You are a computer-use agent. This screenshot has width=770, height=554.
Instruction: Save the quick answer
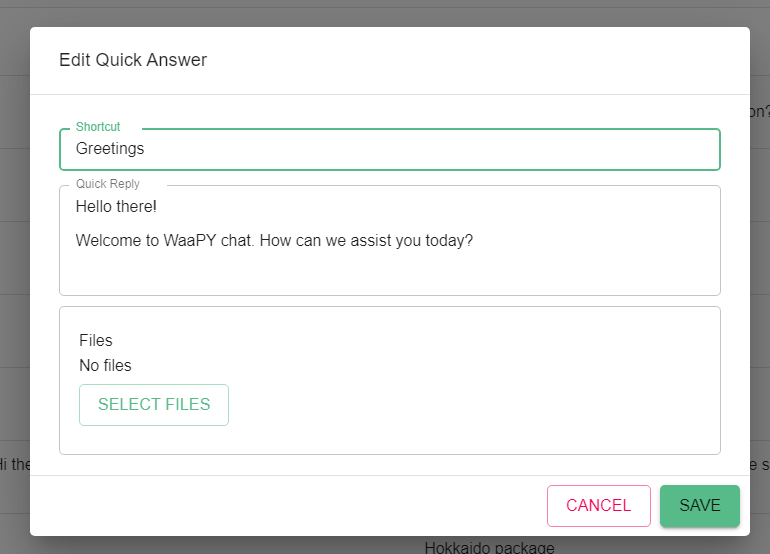[699, 505]
